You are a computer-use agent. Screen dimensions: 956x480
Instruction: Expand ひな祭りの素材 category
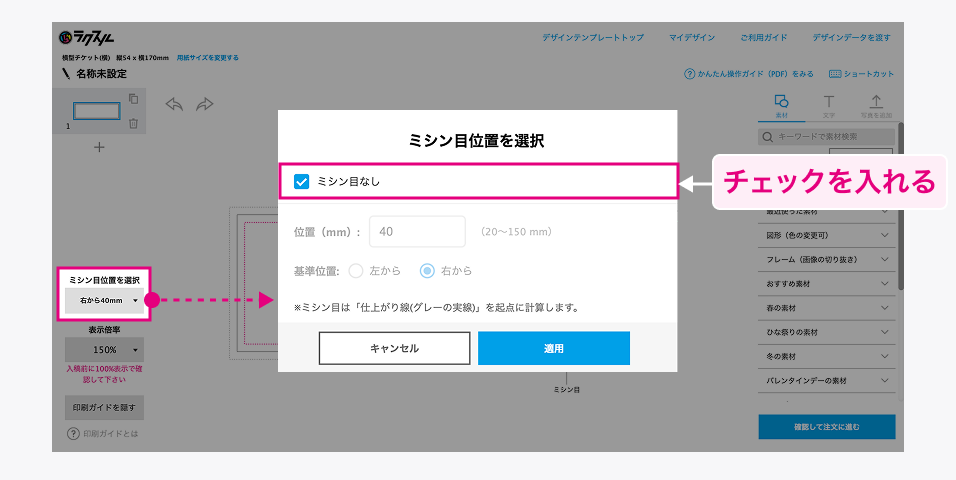pyautogui.click(x=827, y=332)
